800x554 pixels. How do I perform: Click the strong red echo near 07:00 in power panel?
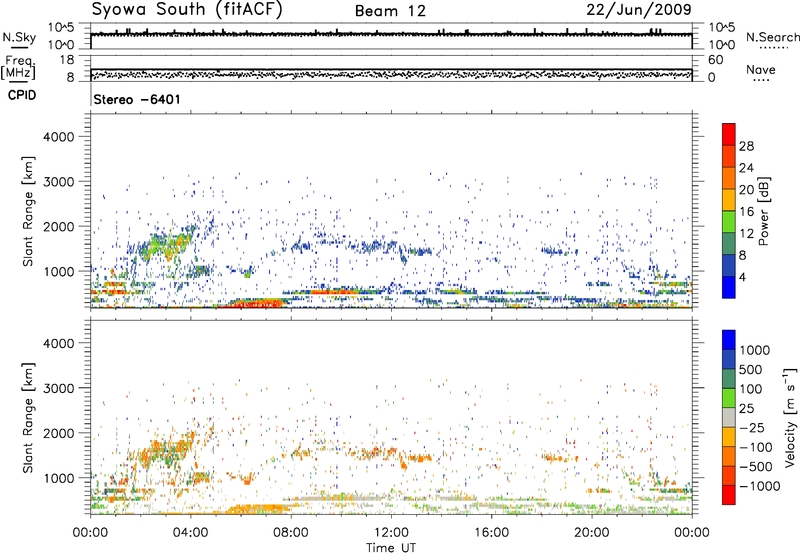pos(259,304)
